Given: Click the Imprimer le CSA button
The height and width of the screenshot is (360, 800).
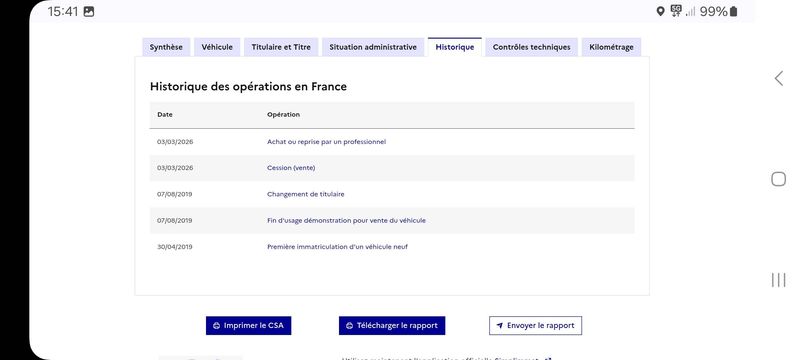Looking at the screenshot, I should coord(248,326).
